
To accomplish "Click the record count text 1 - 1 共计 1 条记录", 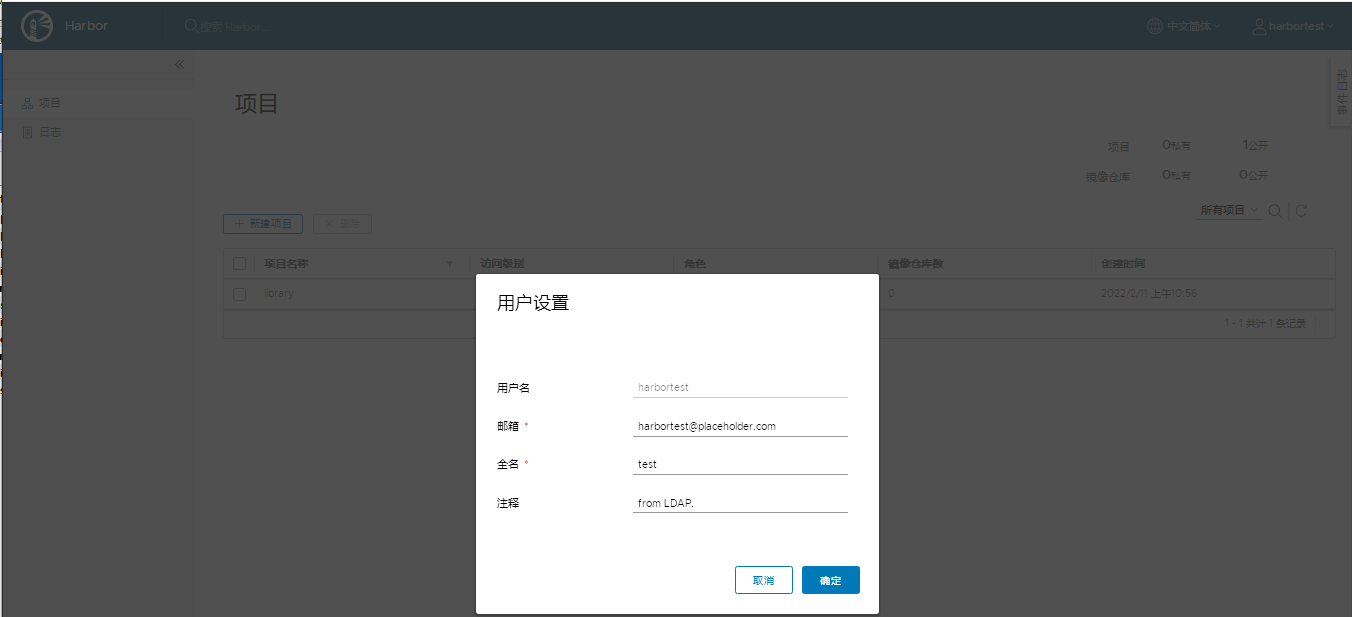I will point(1265,324).
